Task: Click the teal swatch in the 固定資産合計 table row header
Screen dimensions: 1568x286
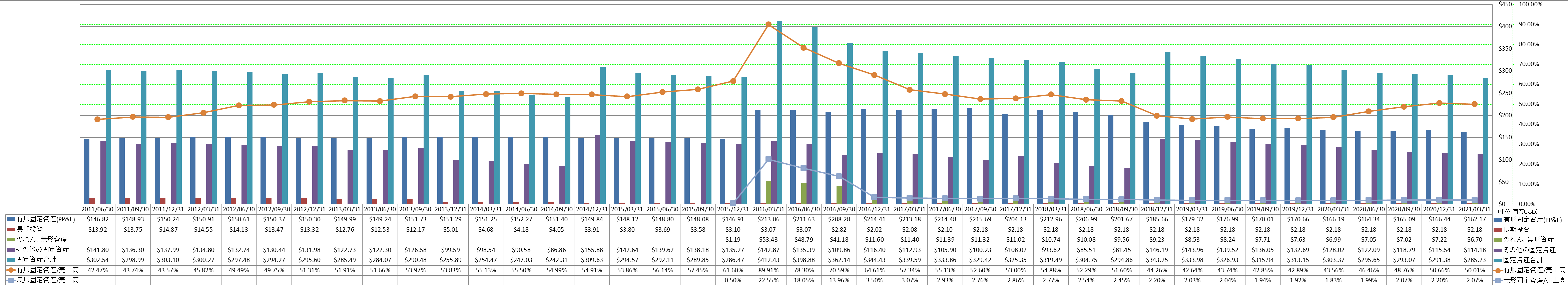Action: [x=11, y=260]
